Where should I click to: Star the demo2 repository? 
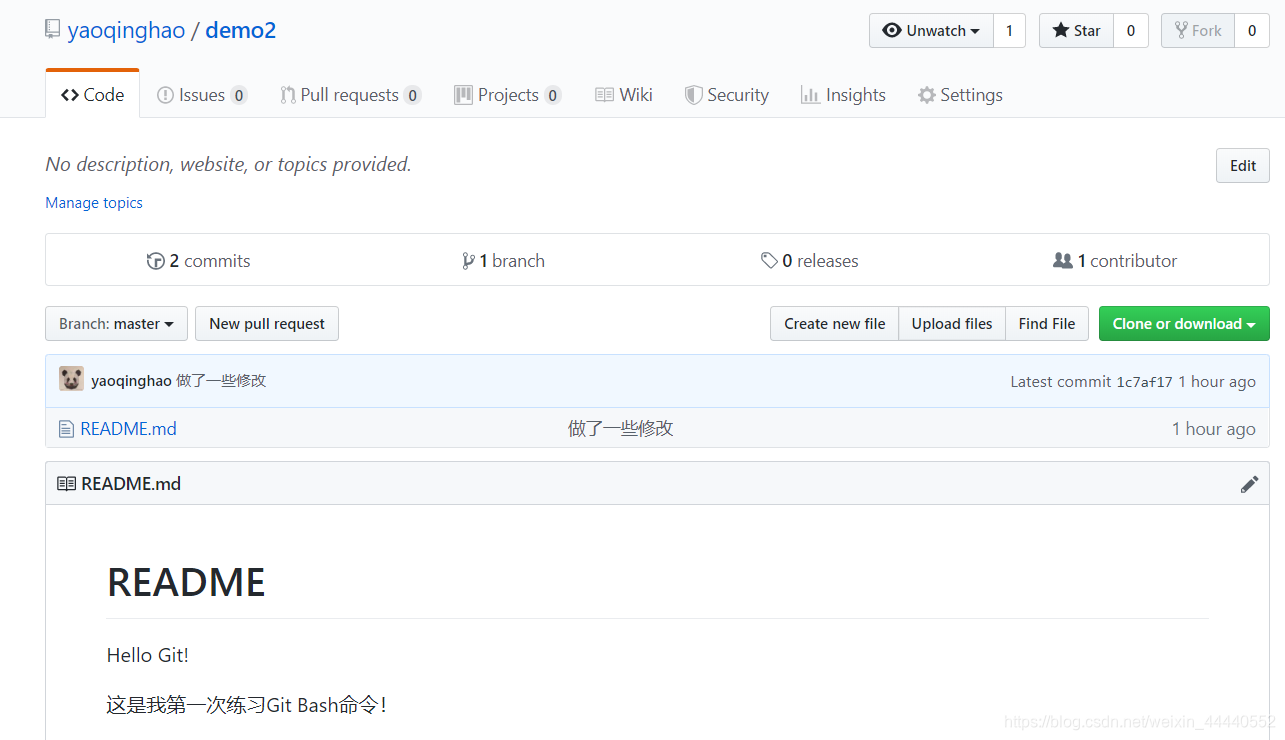click(x=1076, y=31)
